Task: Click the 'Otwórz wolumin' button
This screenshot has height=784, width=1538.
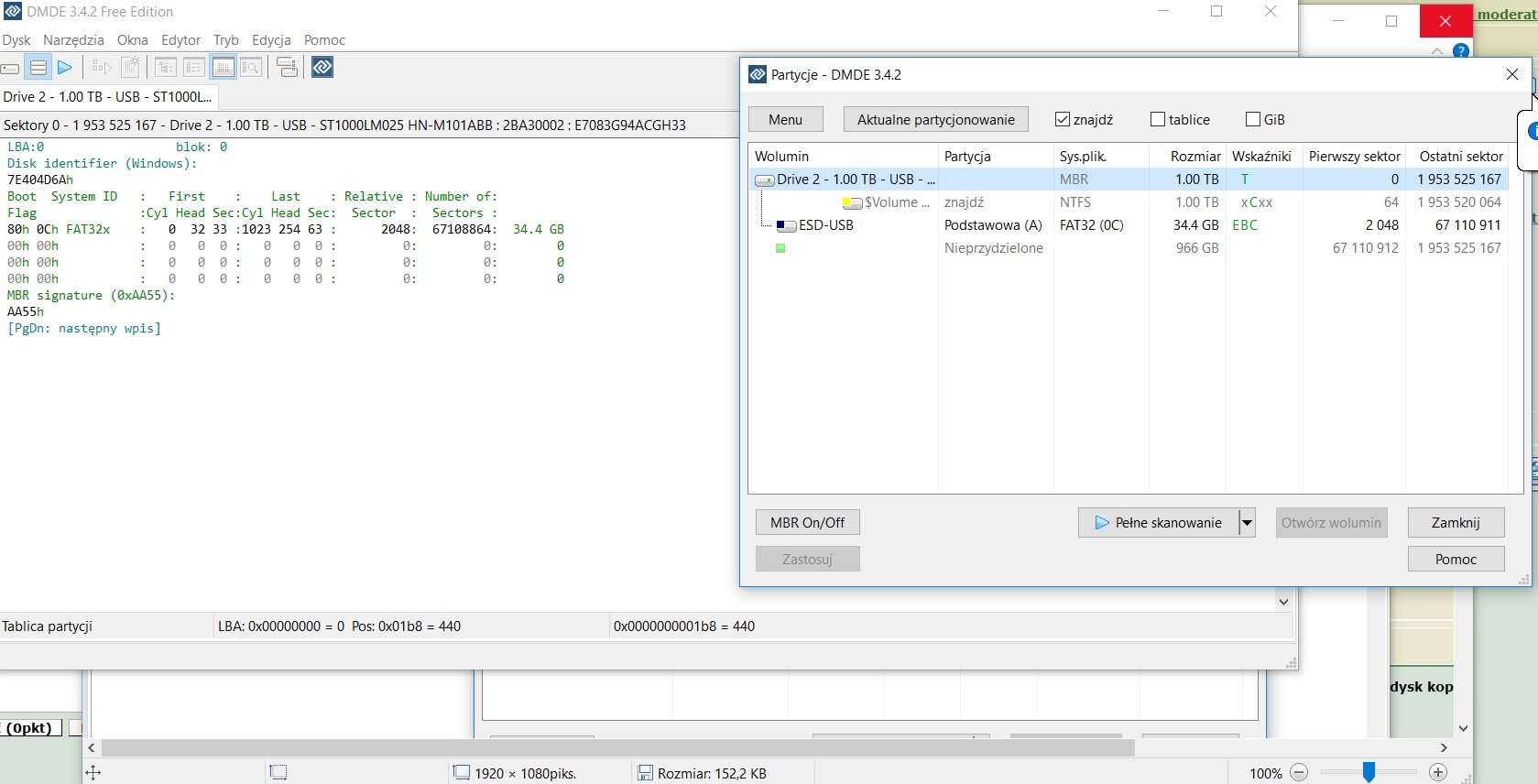Action: 1331,523
